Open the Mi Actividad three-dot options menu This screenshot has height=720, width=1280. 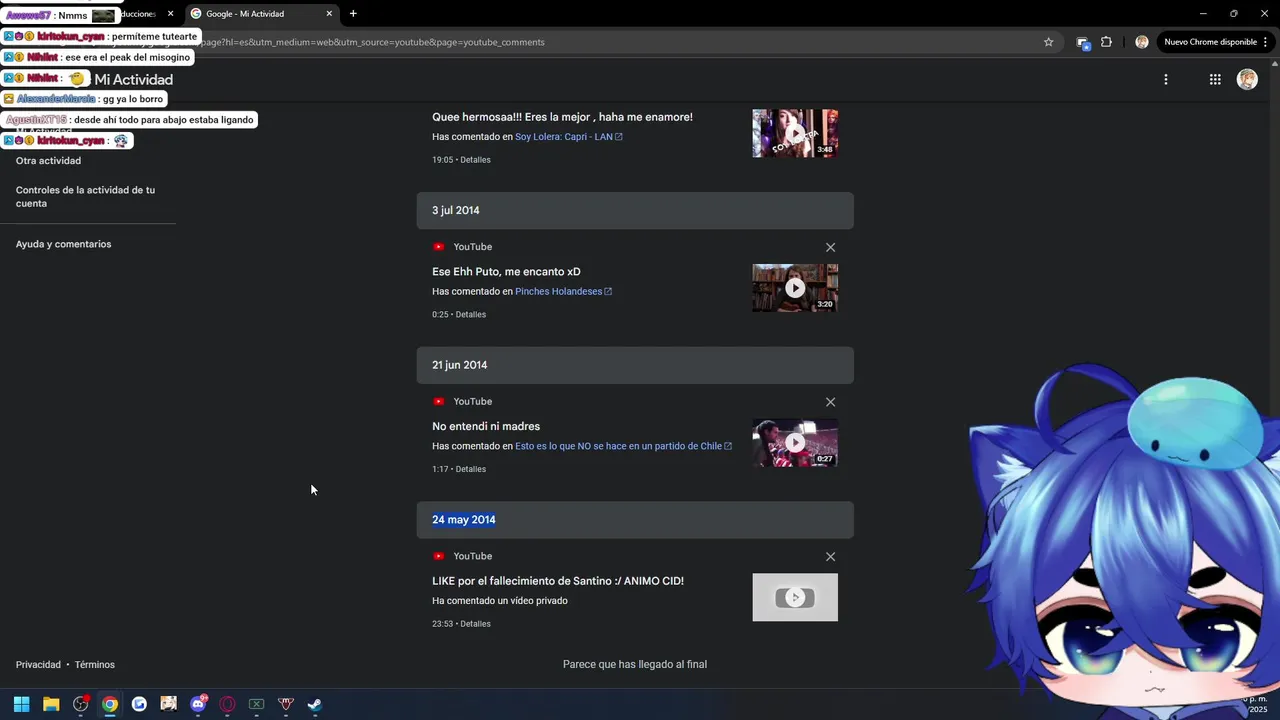click(x=1165, y=80)
